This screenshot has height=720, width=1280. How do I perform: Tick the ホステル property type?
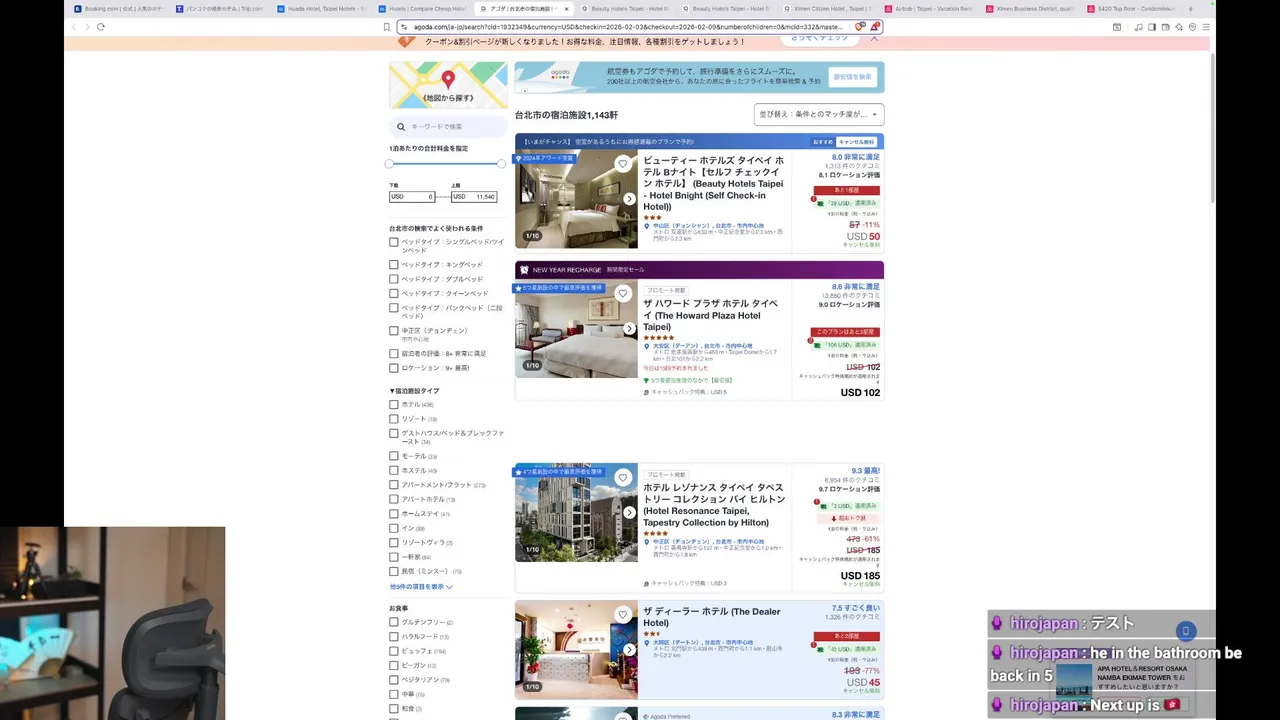[x=394, y=471]
